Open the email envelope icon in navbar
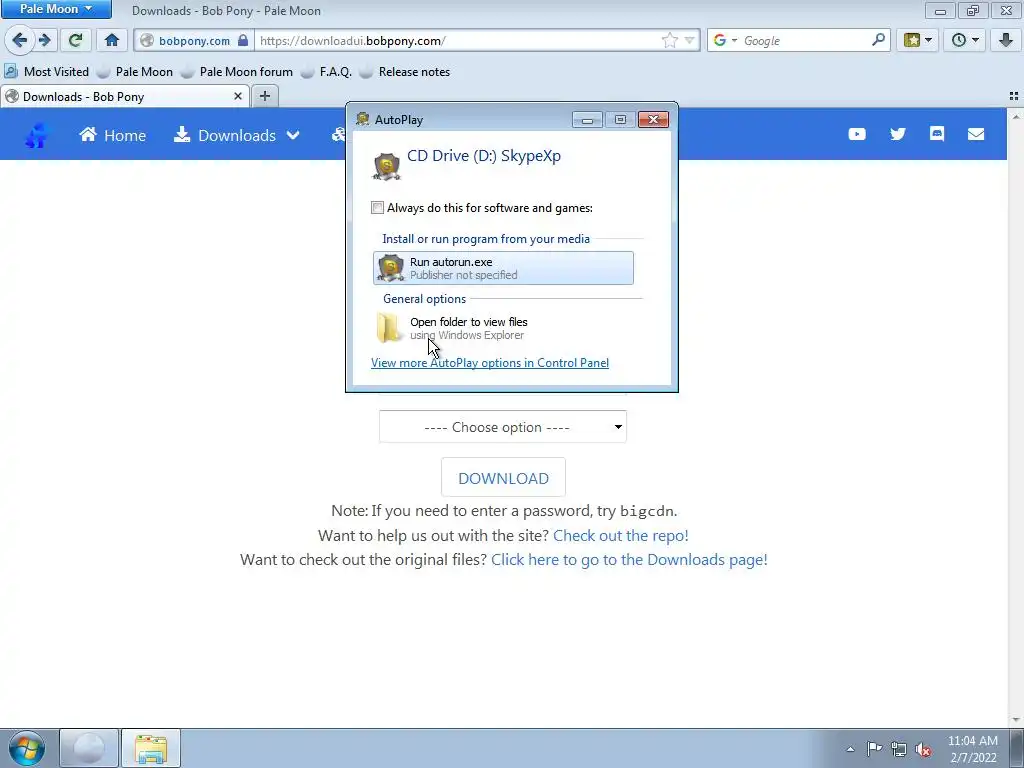1024x768 pixels. (x=976, y=134)
